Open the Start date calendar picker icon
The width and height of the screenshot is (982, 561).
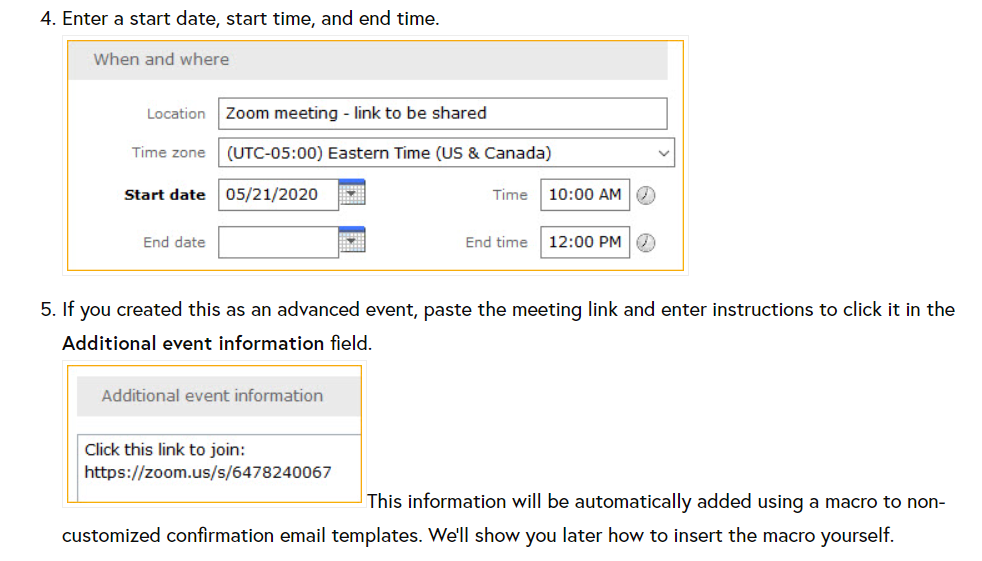pyautogui.click(x=352, y=192)
